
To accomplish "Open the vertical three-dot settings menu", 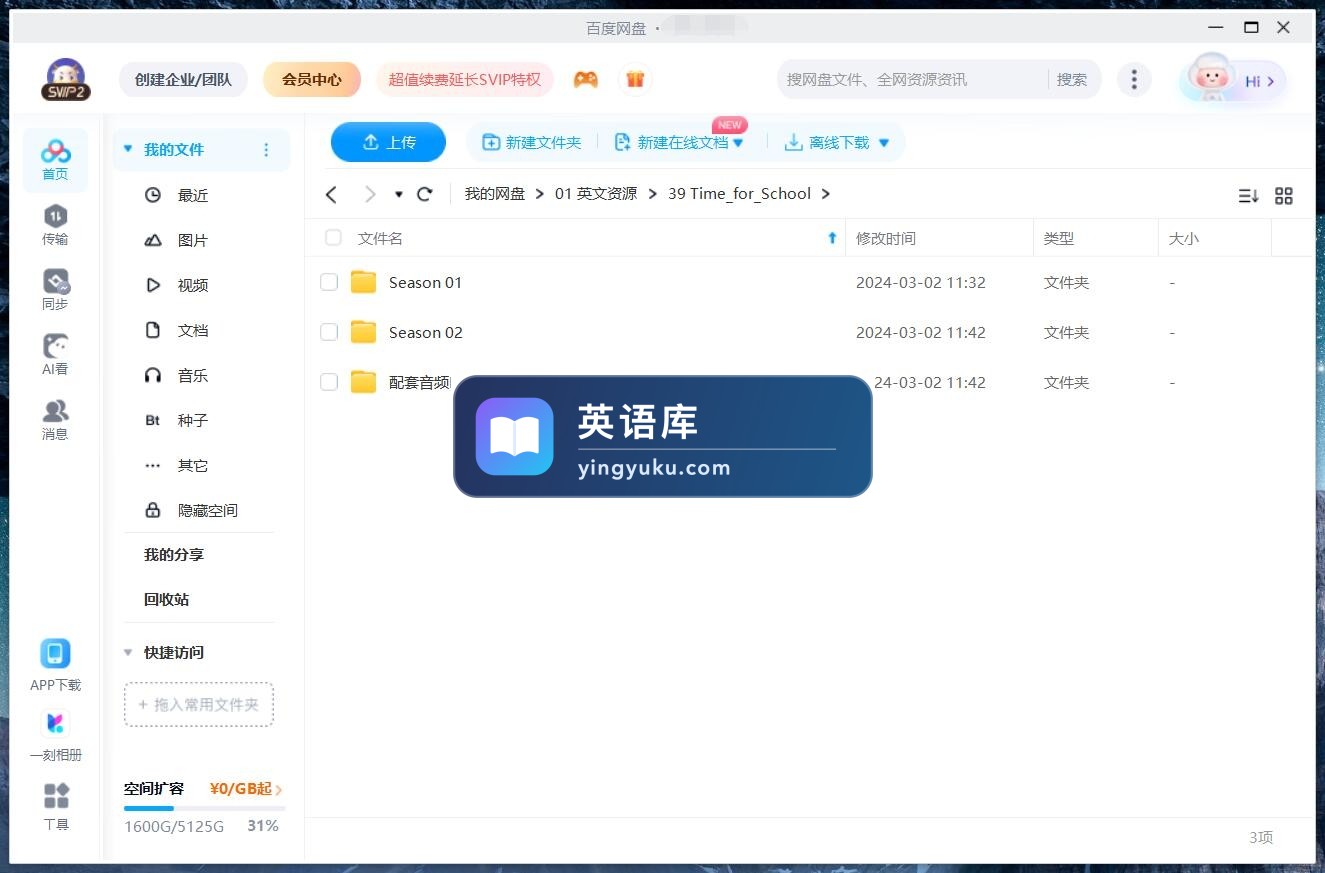I will click(1133, 79).
